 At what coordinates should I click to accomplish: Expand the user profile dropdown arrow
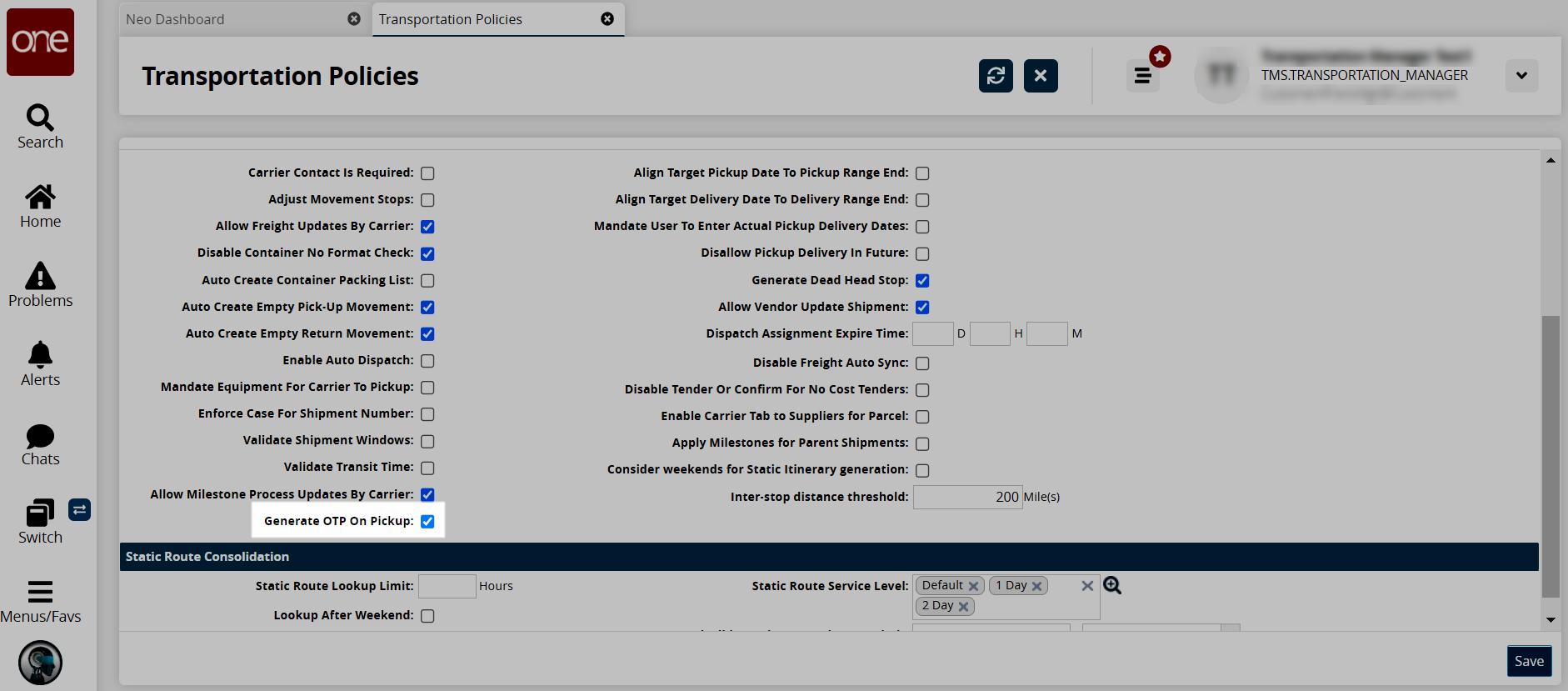pos(1521,76)
